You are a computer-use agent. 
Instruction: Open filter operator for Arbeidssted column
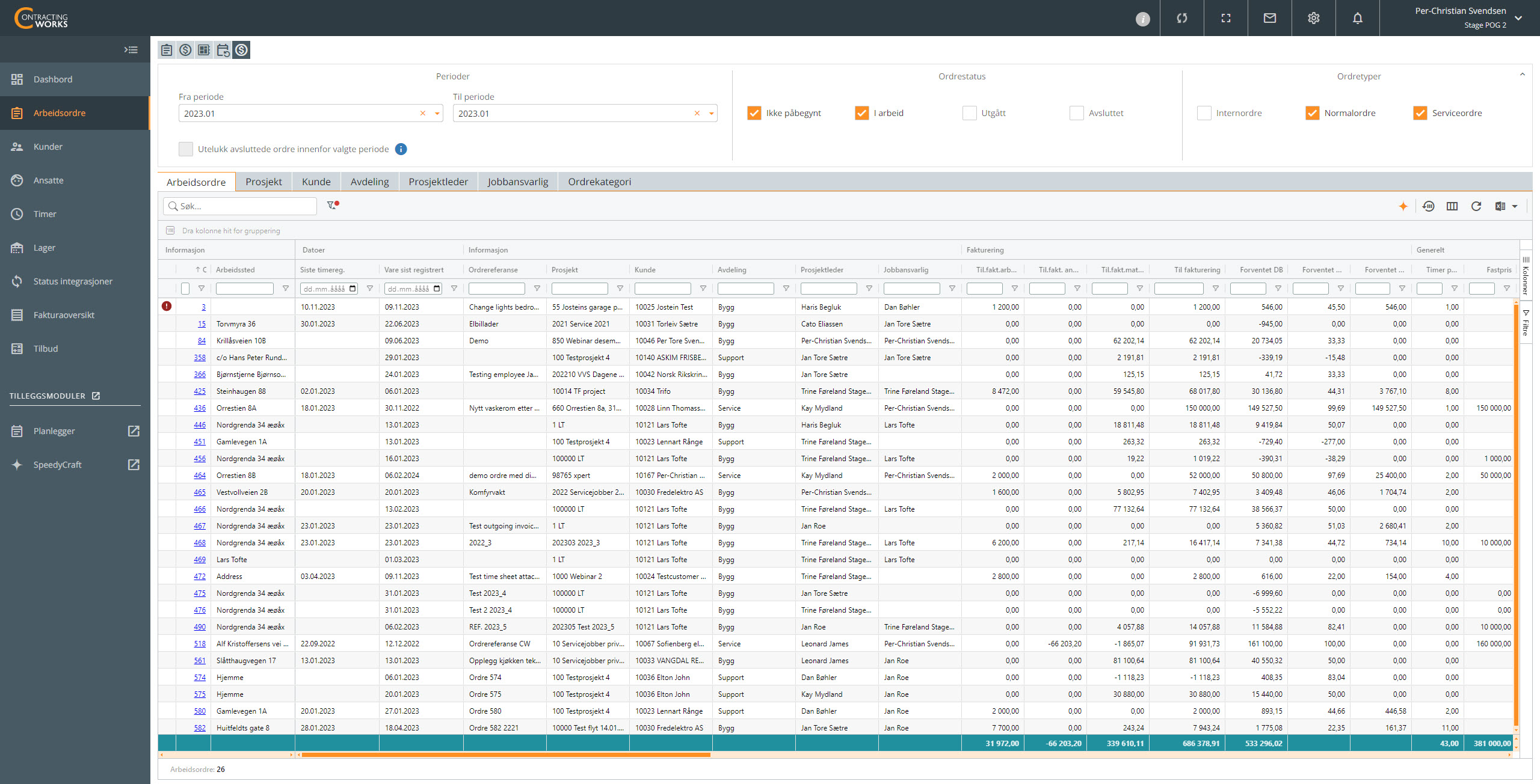tap(286, 289)
